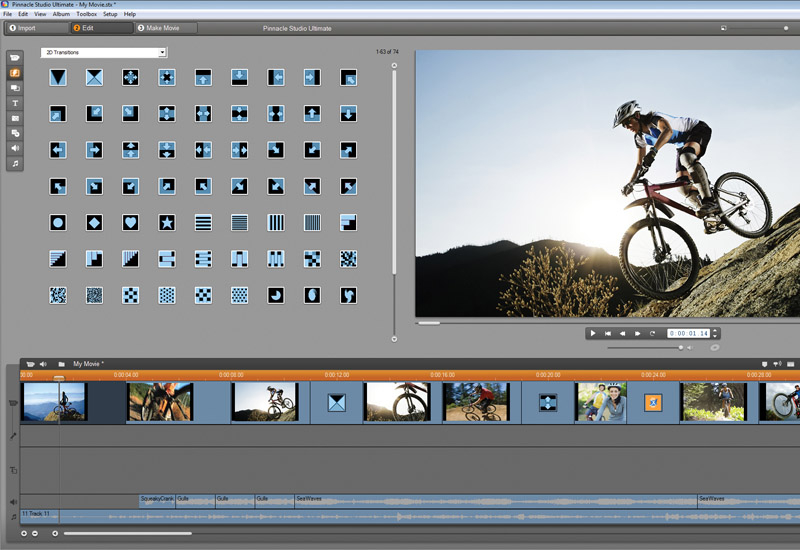Show the titles album section (T icon)

pos(15,103)
